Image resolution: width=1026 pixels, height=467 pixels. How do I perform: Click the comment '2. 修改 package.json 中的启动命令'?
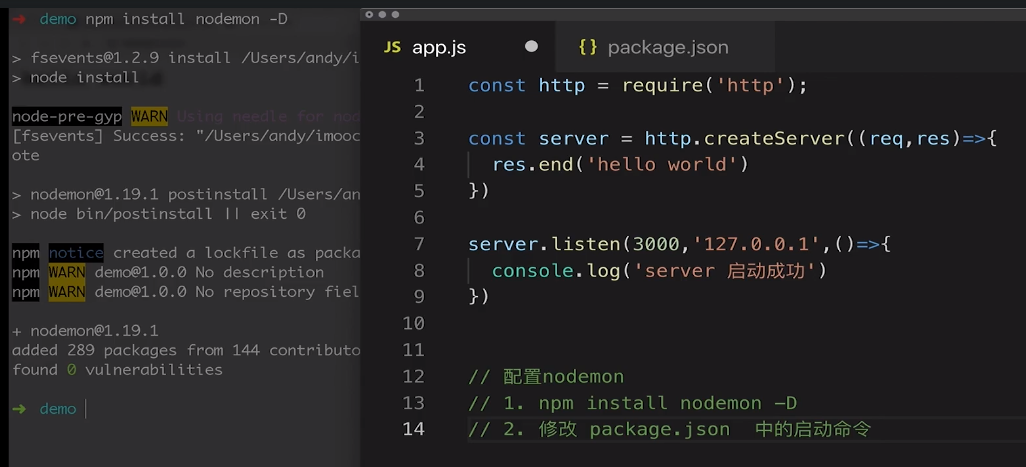click(x=687, y=429)
